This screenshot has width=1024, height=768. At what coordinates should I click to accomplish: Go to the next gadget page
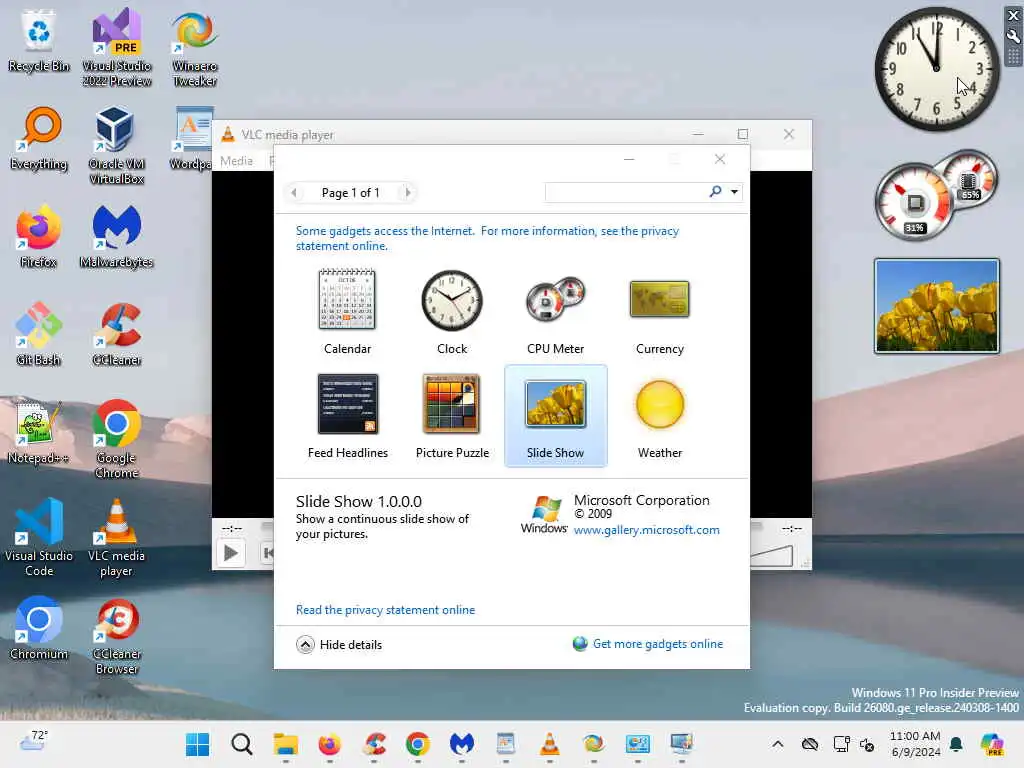(x=408, y=193)
